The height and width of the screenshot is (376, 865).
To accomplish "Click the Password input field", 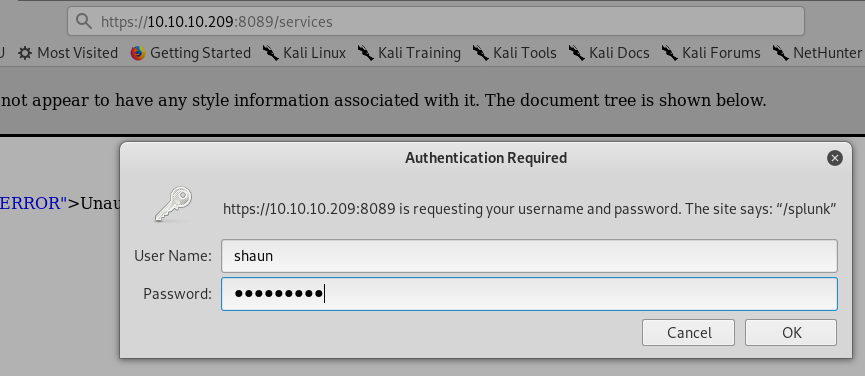I will (x=529, y=294).
